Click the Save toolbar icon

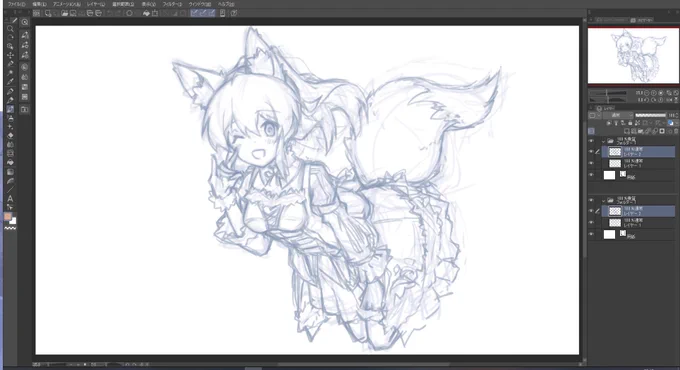click(x=73, y=13)
